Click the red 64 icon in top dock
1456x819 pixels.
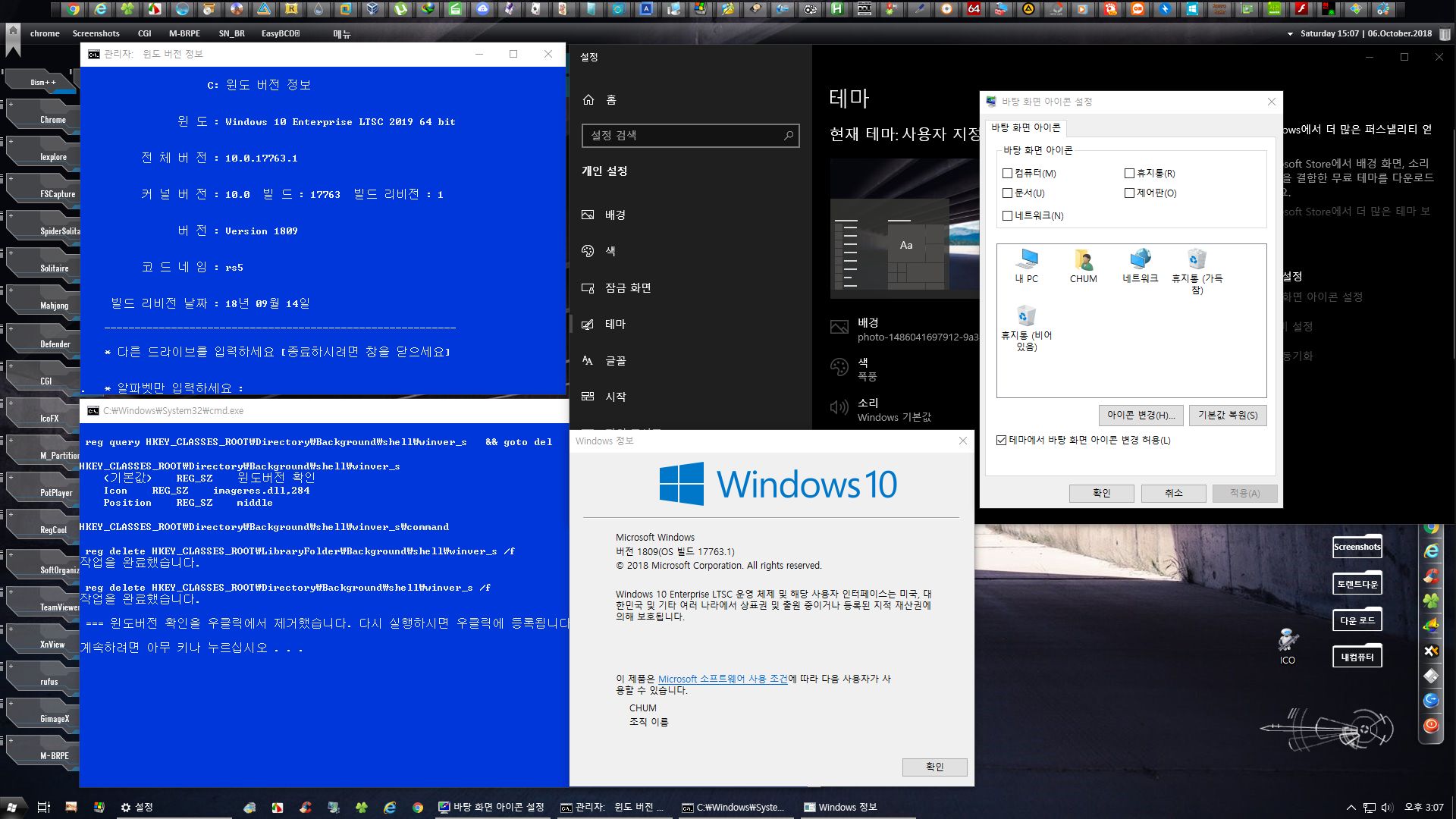(x=974, y=9)
